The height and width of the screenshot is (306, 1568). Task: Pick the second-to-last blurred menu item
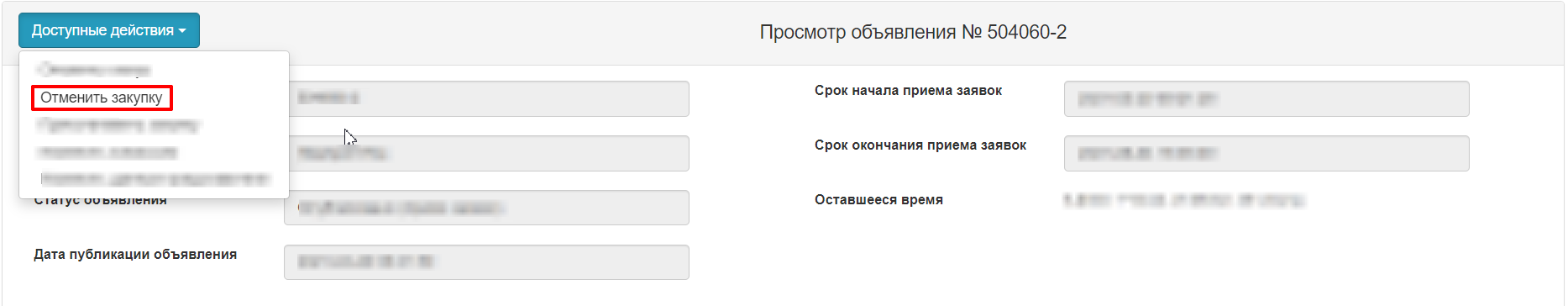108,152
